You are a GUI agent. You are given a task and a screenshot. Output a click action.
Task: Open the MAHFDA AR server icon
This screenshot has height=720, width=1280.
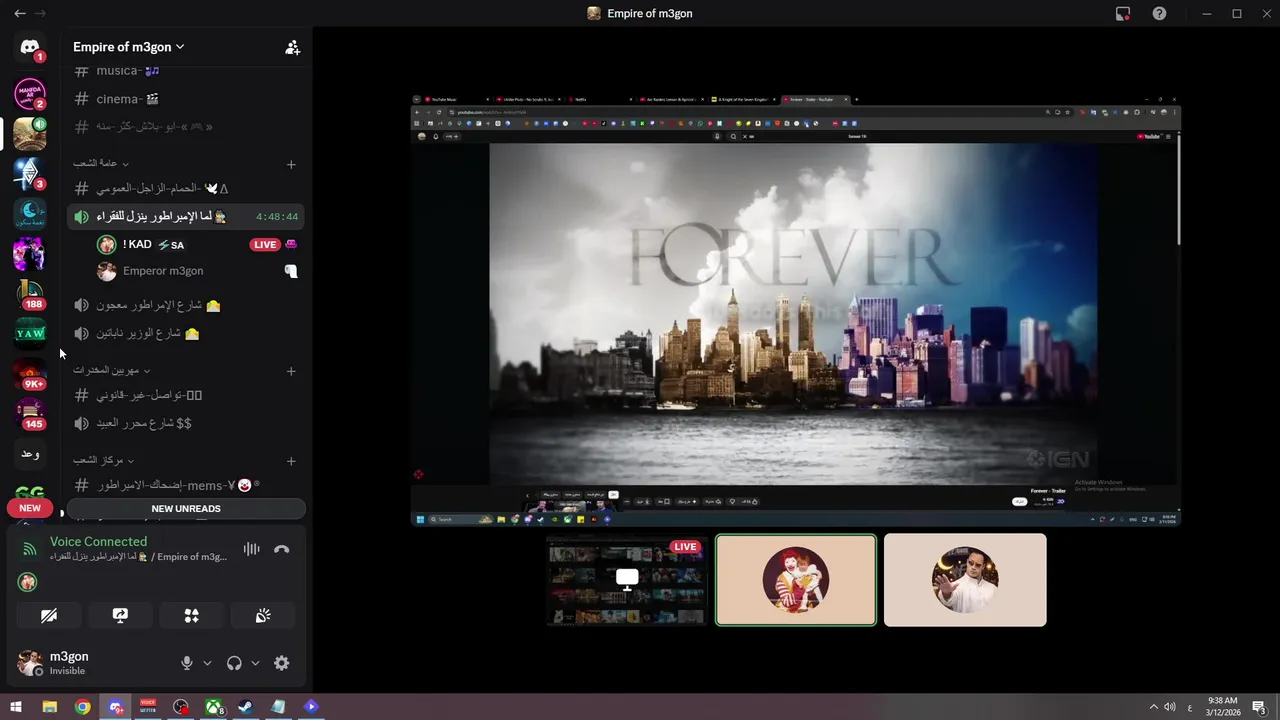(x=30, y=93)
